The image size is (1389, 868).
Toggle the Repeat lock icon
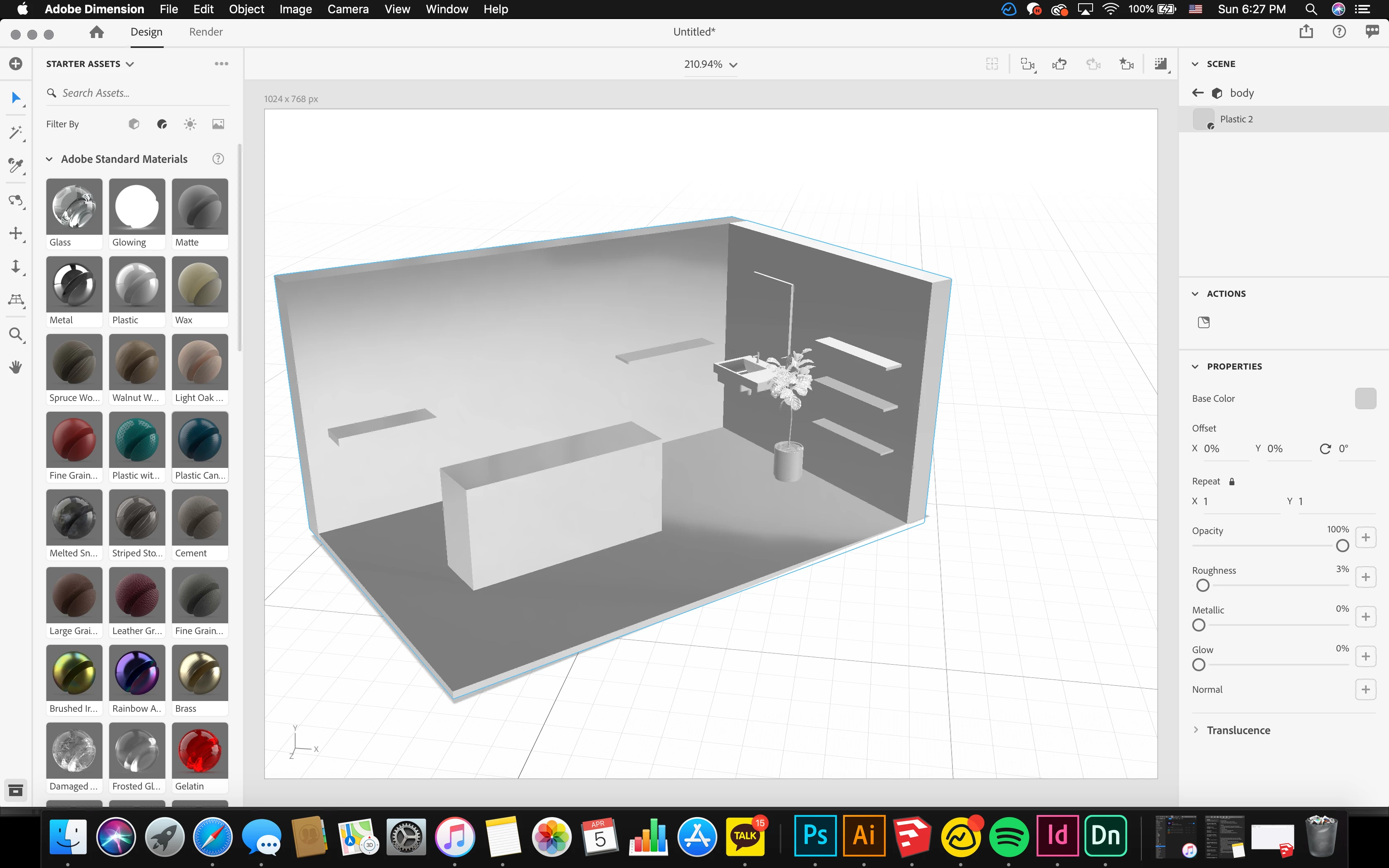click(1232, 482)
